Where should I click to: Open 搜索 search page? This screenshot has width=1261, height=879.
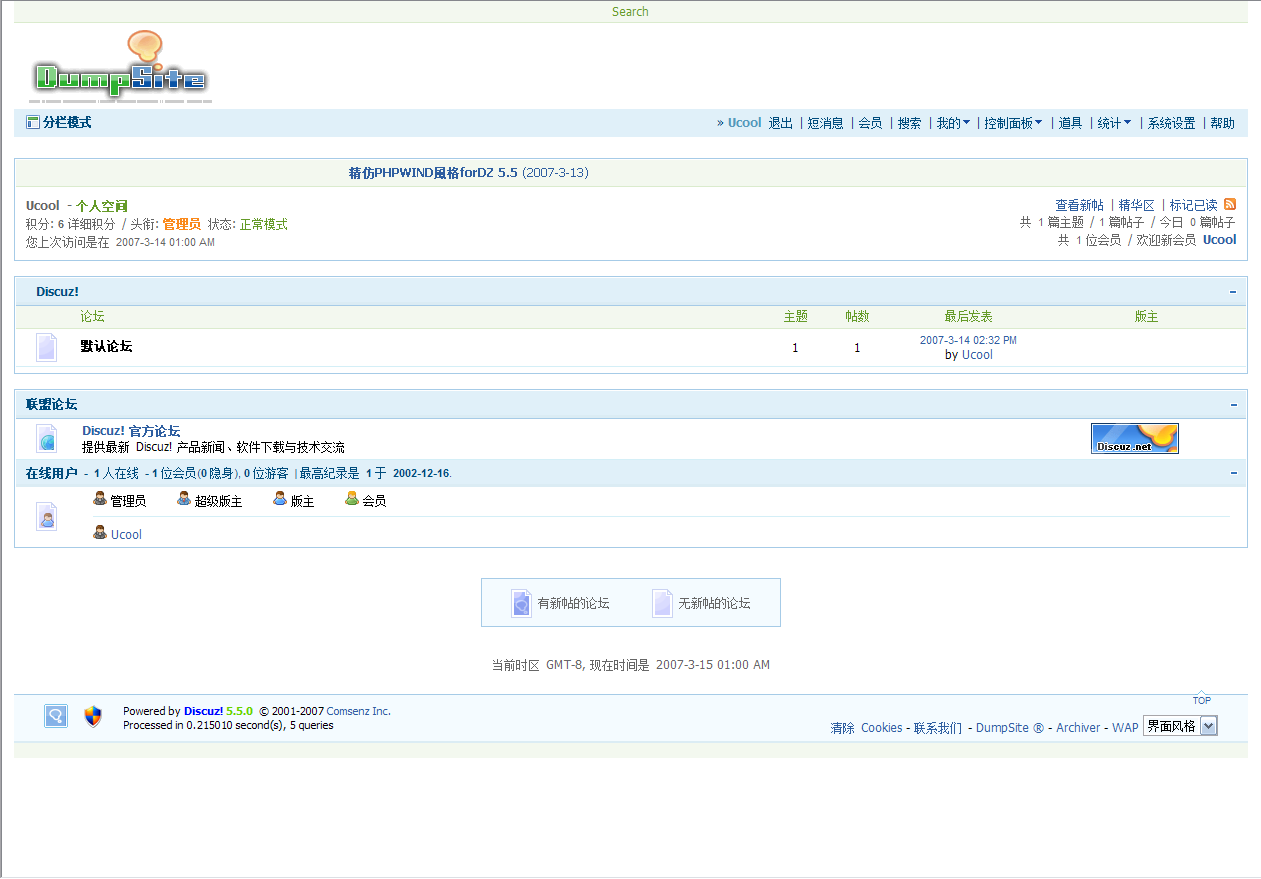[x=909, y=123]
